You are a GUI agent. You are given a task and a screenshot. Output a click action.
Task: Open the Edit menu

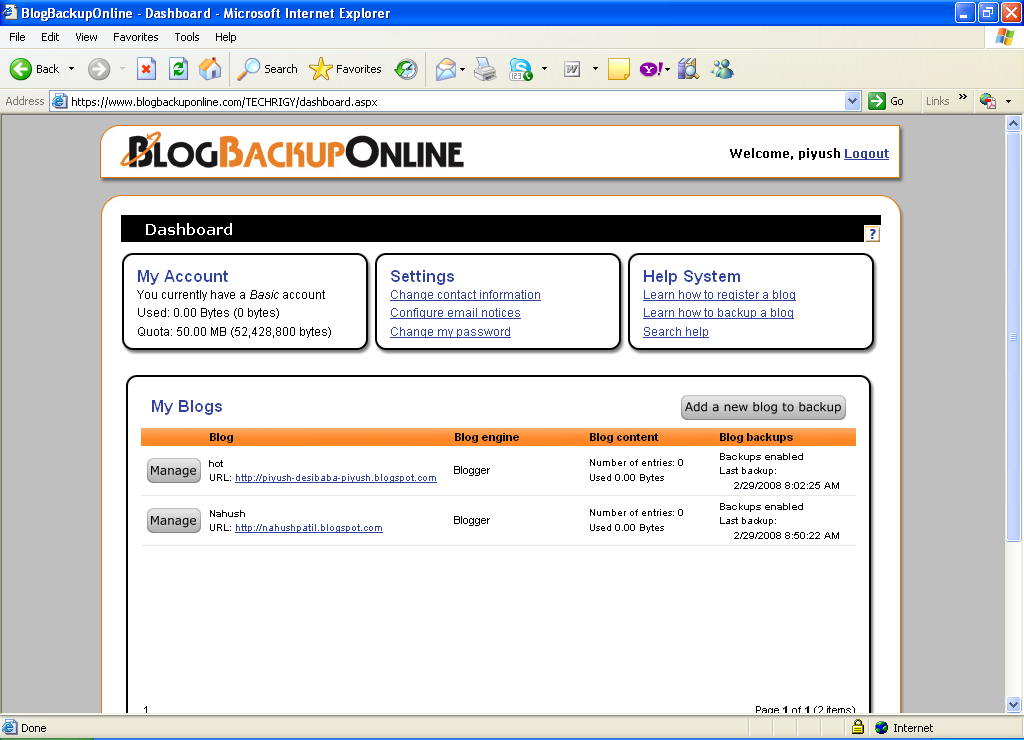point(50,37)
